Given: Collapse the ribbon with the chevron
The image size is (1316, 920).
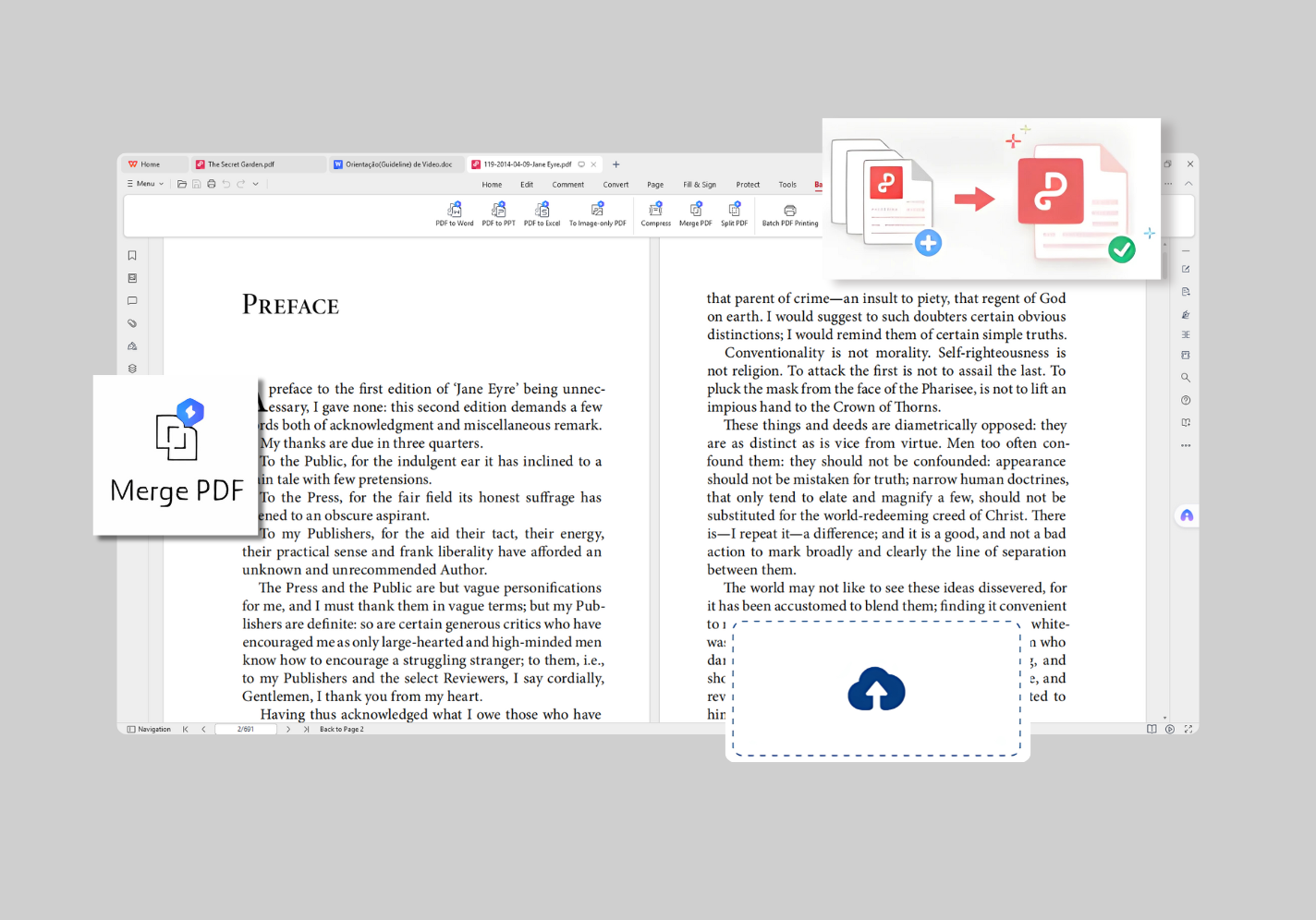Looking at the screenshot, I should click(x=1188, y=184).
